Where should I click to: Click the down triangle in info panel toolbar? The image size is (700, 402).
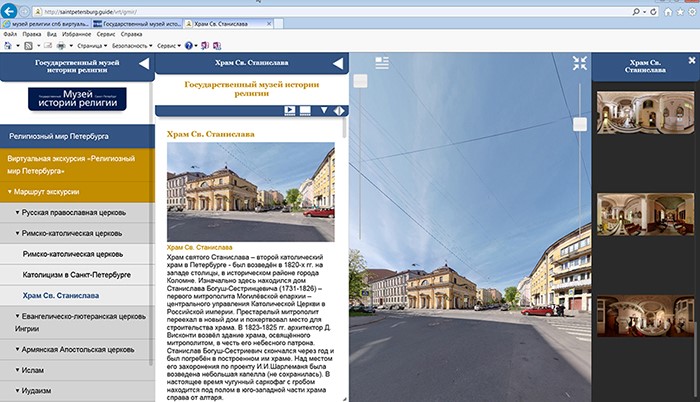click(323, 110)
